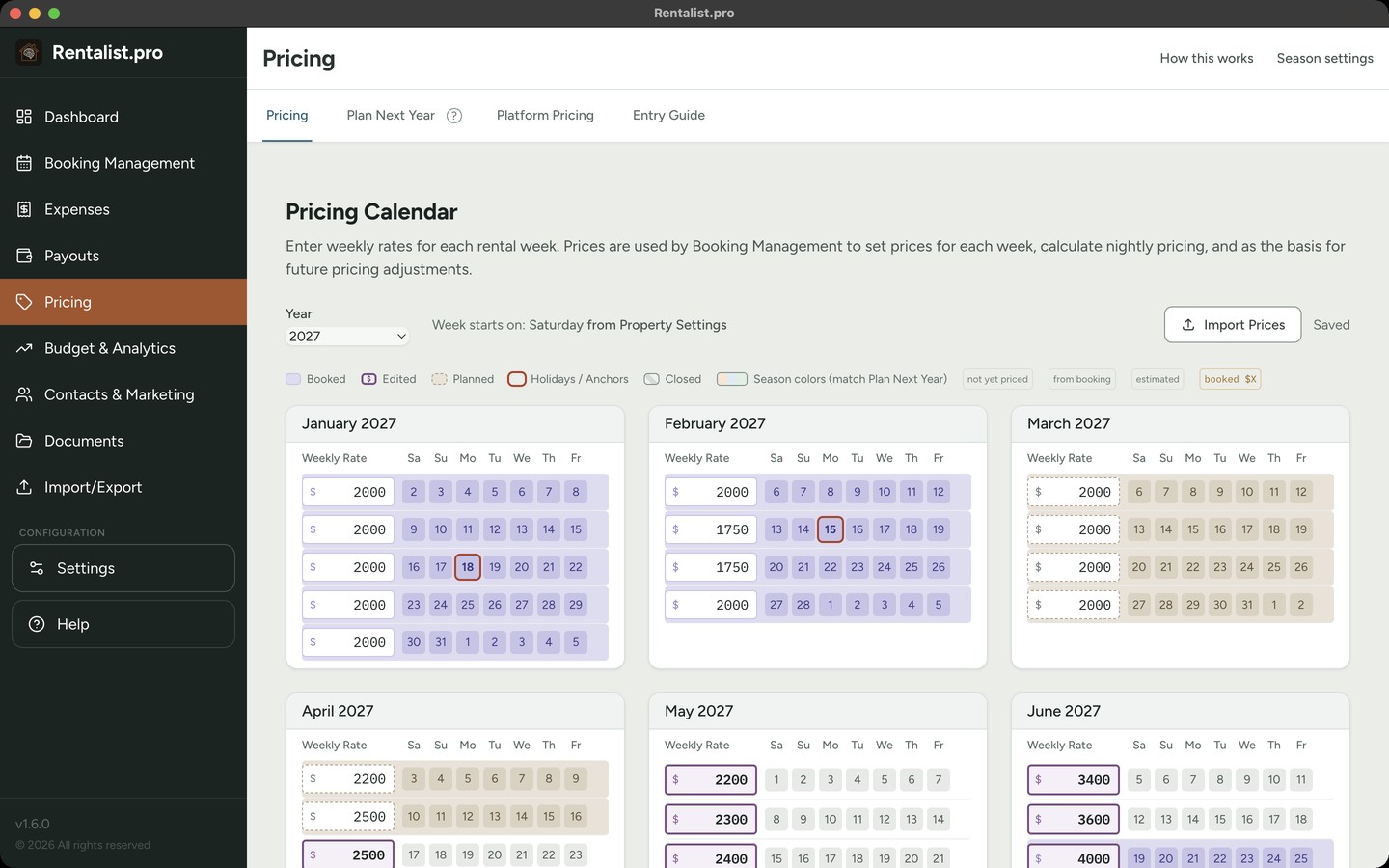Image resolution: width=1389 pixels, height=868 pixels.
Task: Open the Help button in sidebar
Action: (123, 624)
